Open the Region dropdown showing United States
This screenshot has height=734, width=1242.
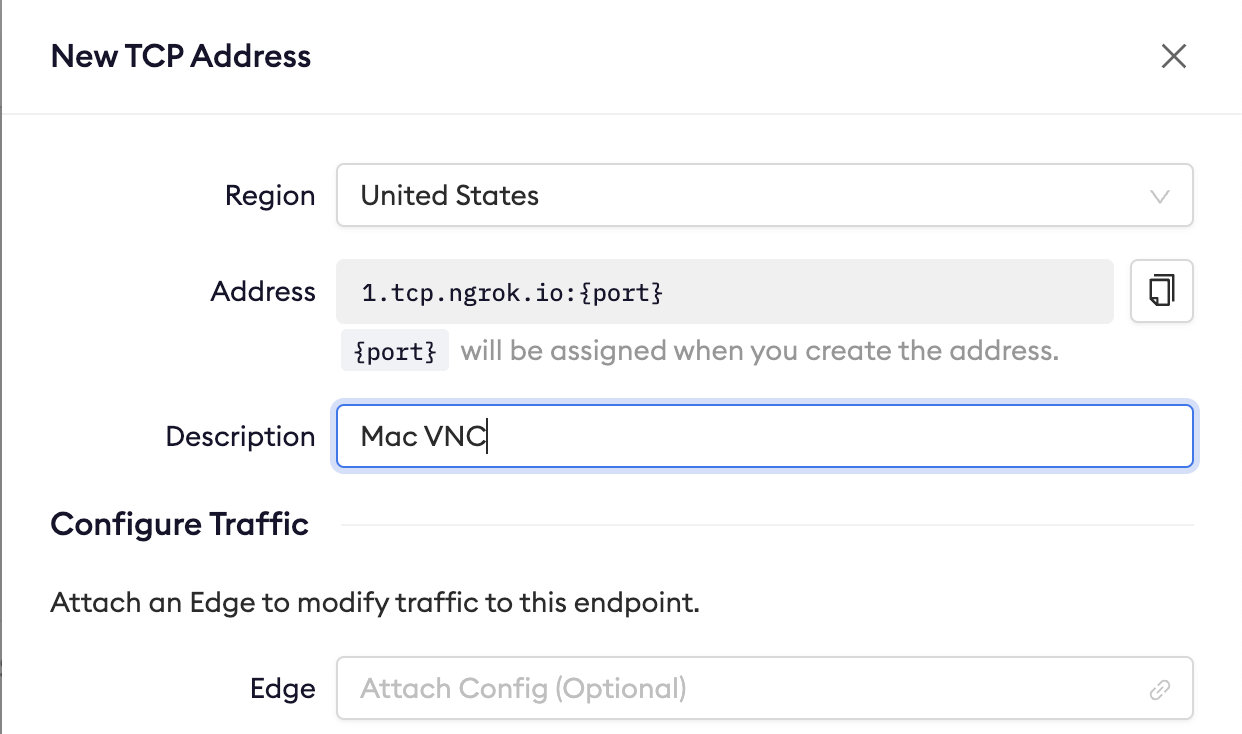tap(764, 195)
